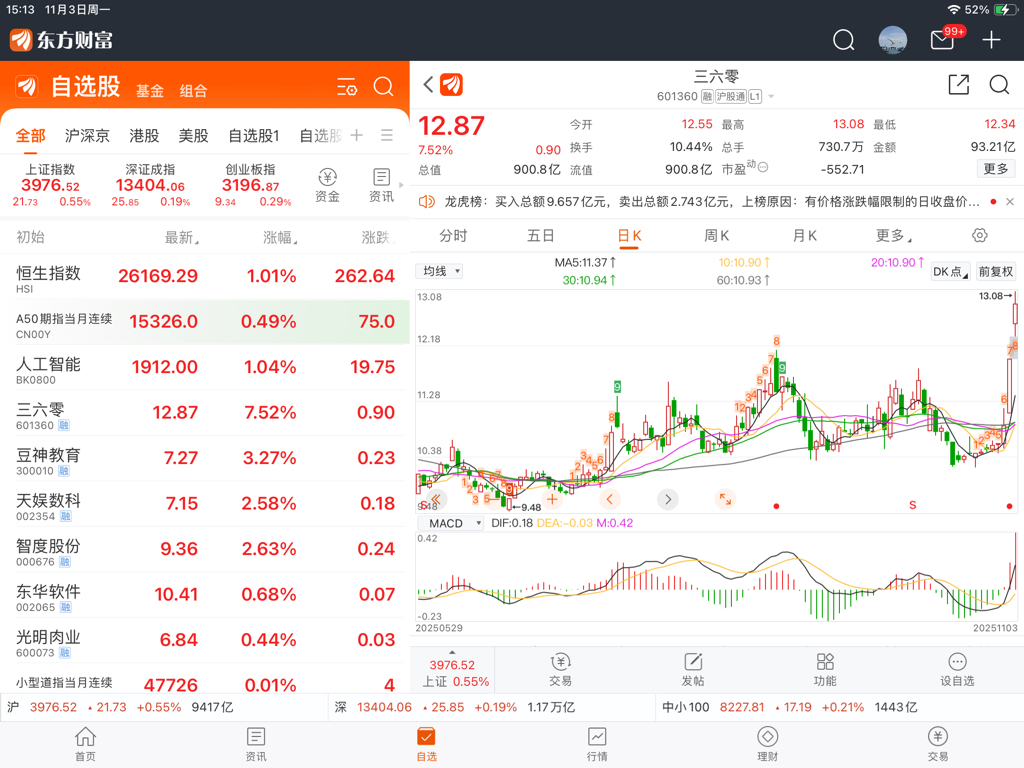Open the messages envelope icon
Viewport: 1024px width, 768px height.
point(942,40)
